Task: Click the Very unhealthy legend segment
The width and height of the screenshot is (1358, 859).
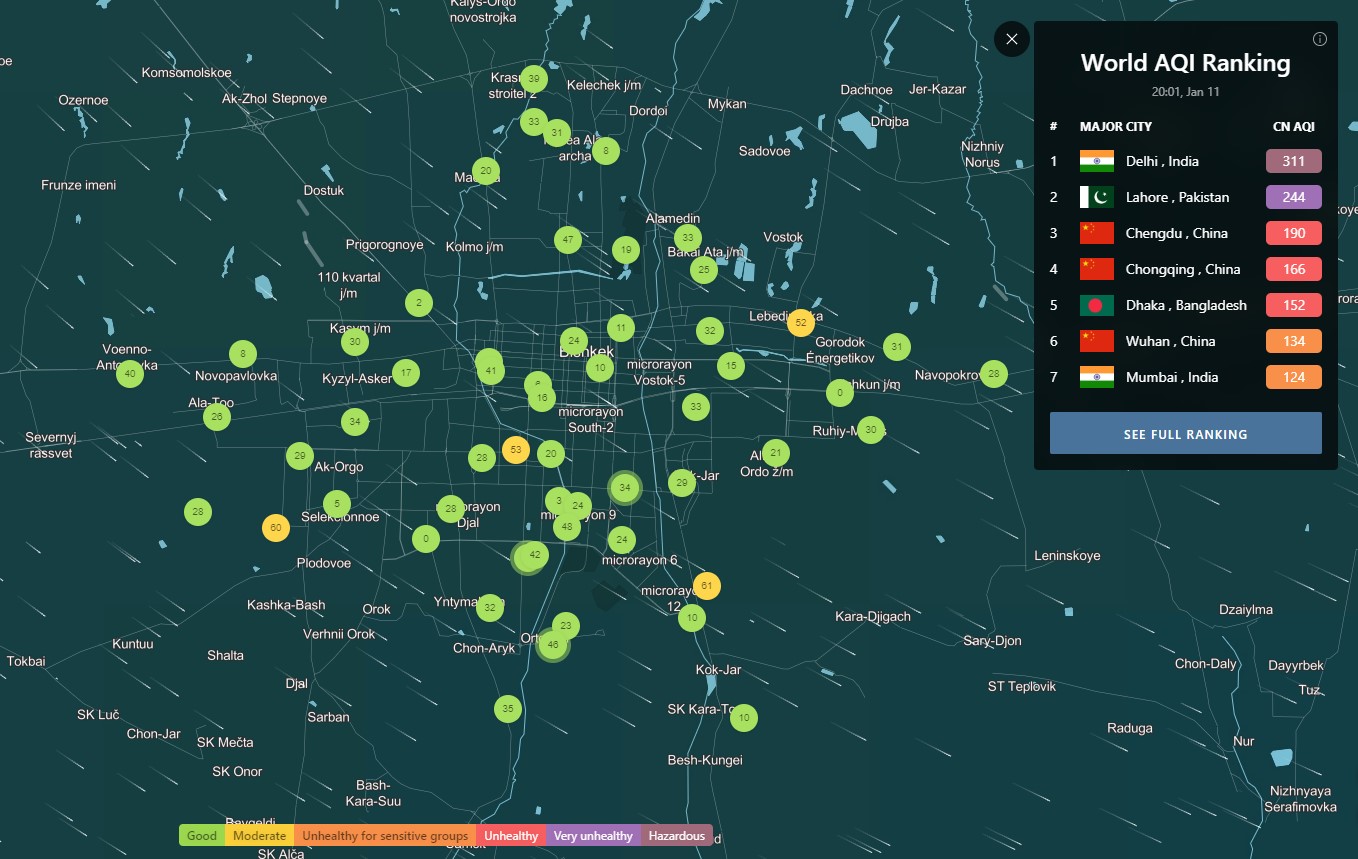Action: [592, 836]
